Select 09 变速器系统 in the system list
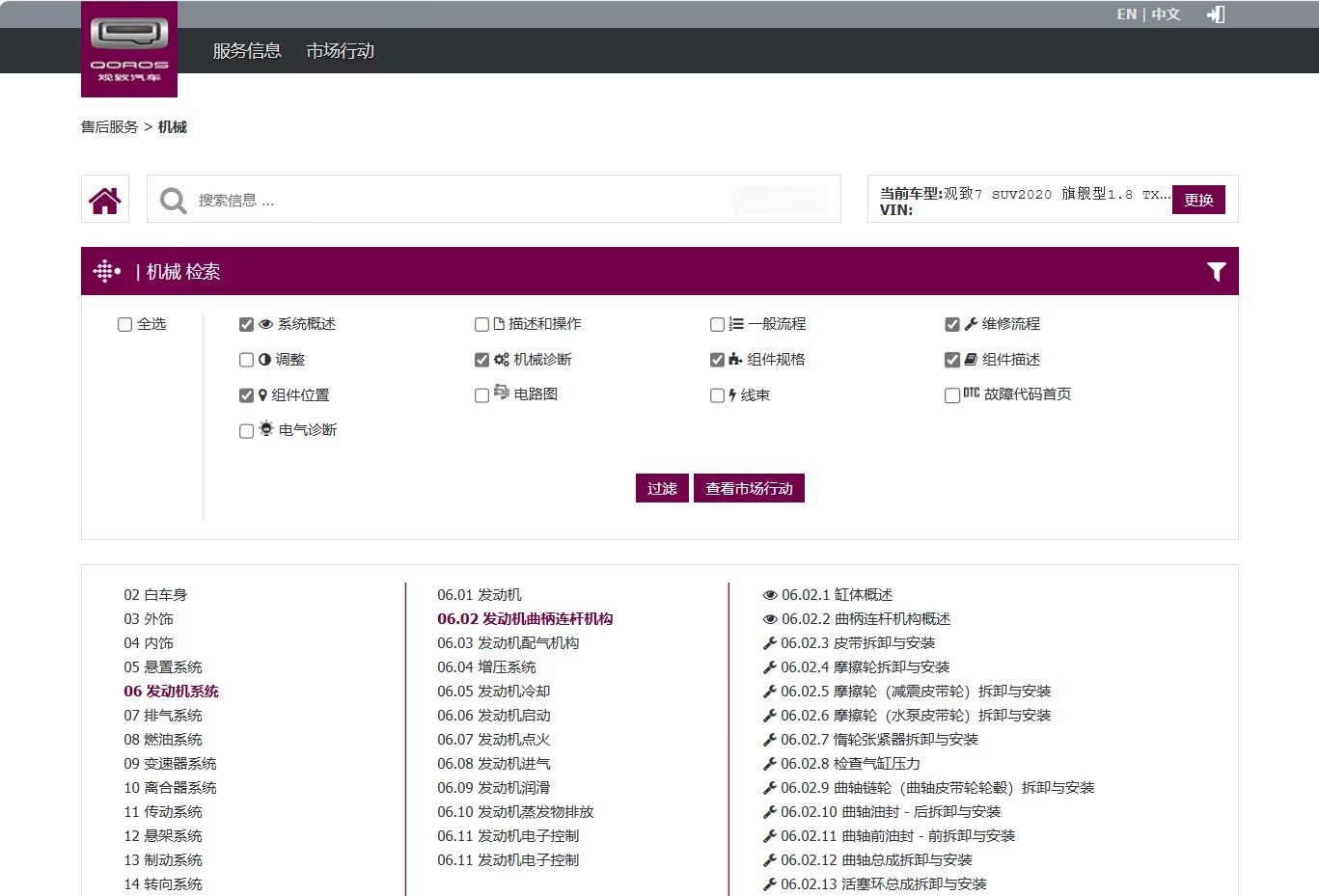1319x896 pixels. pyautogui.click(x=170, y=764)
